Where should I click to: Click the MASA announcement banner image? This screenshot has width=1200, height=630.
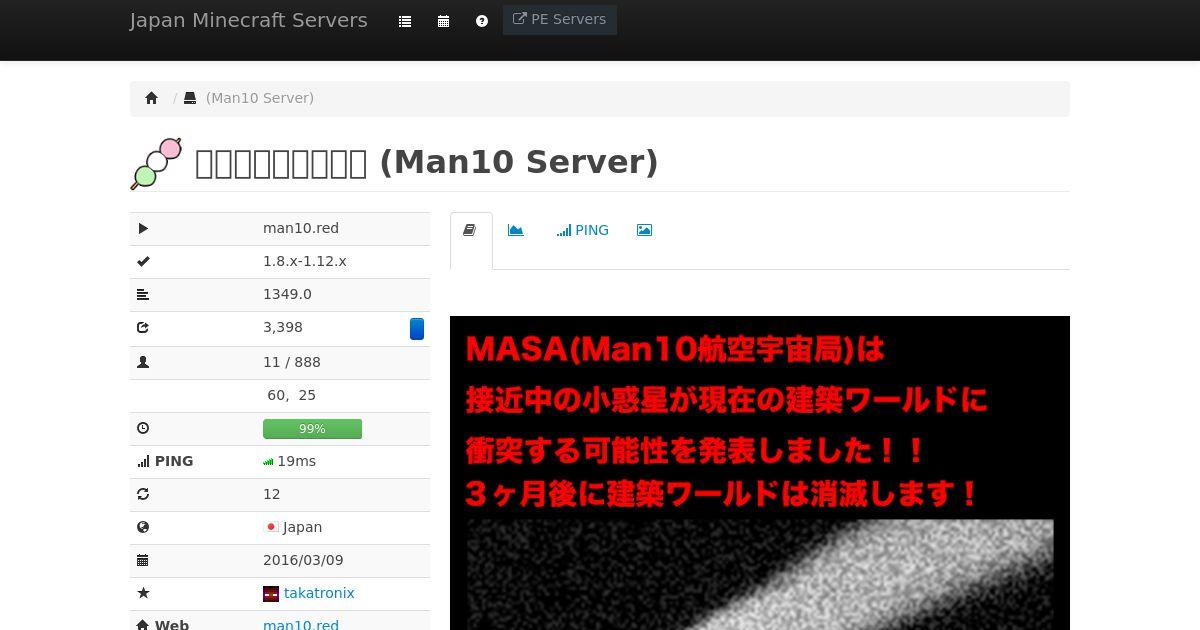tap(760, 473)
